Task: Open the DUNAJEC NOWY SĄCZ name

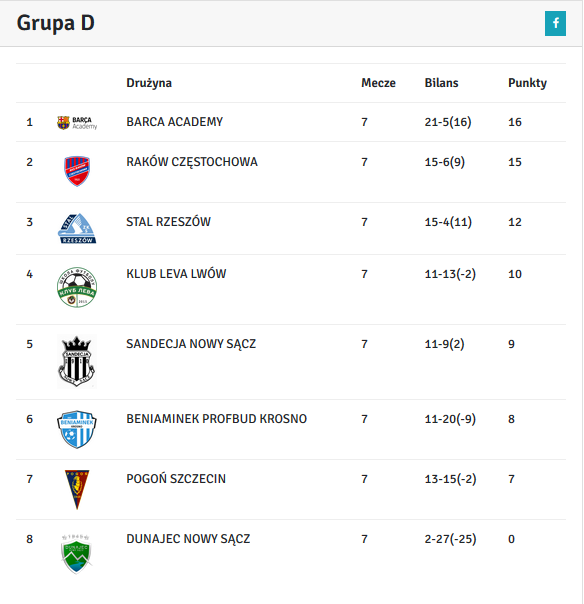Action: pyautogui.click(x=188, y=539)
